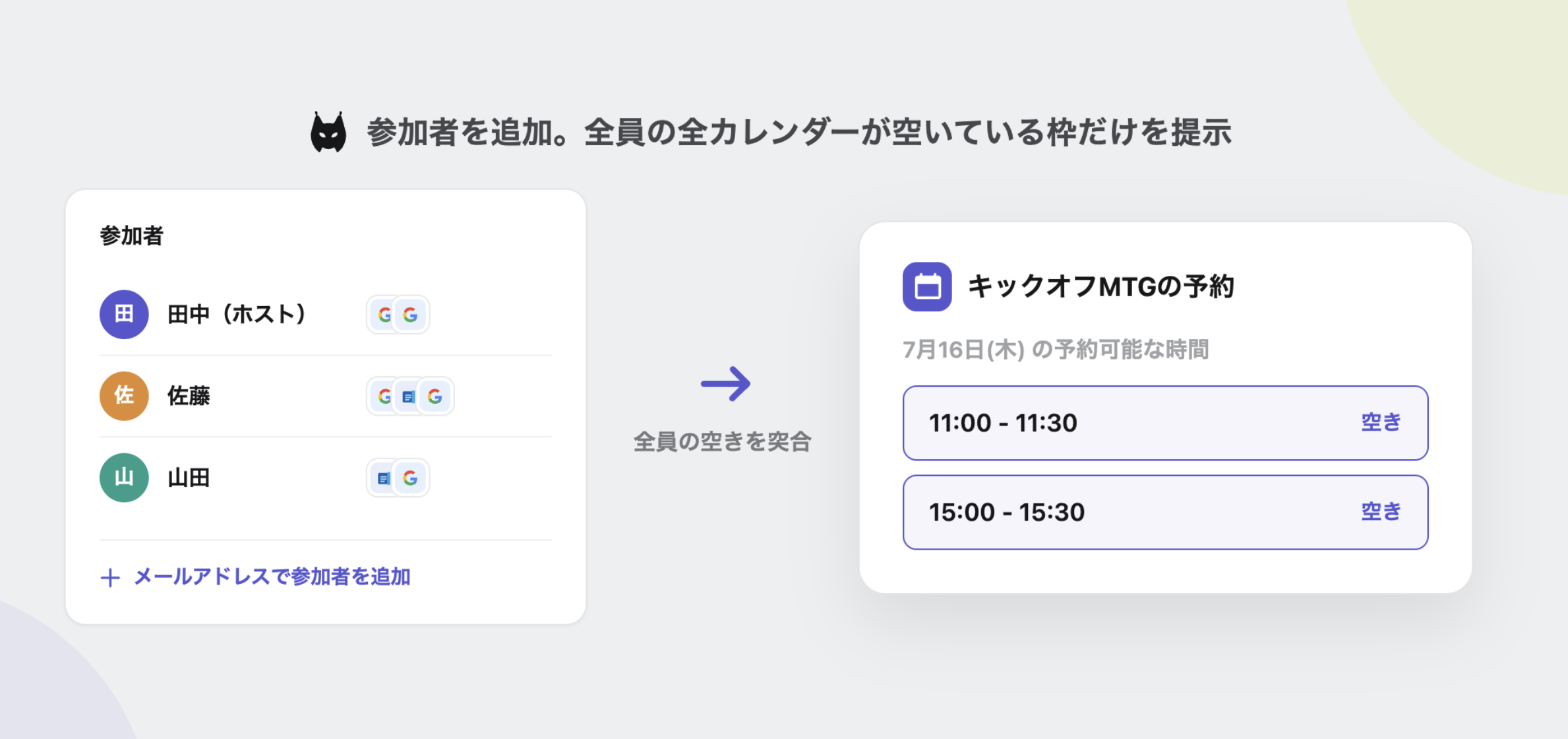Click the rightmost Google icon in Sato's row
The width and height of the screenshot is (1568, 739).
click(x=435, y=397)
